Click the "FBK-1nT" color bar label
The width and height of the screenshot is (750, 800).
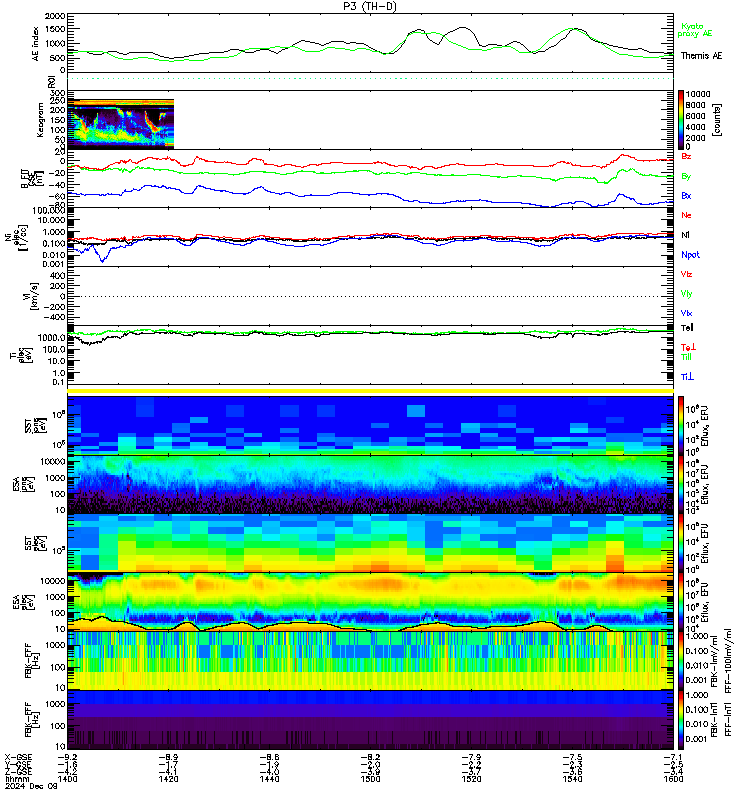click(x=715, y=719)
